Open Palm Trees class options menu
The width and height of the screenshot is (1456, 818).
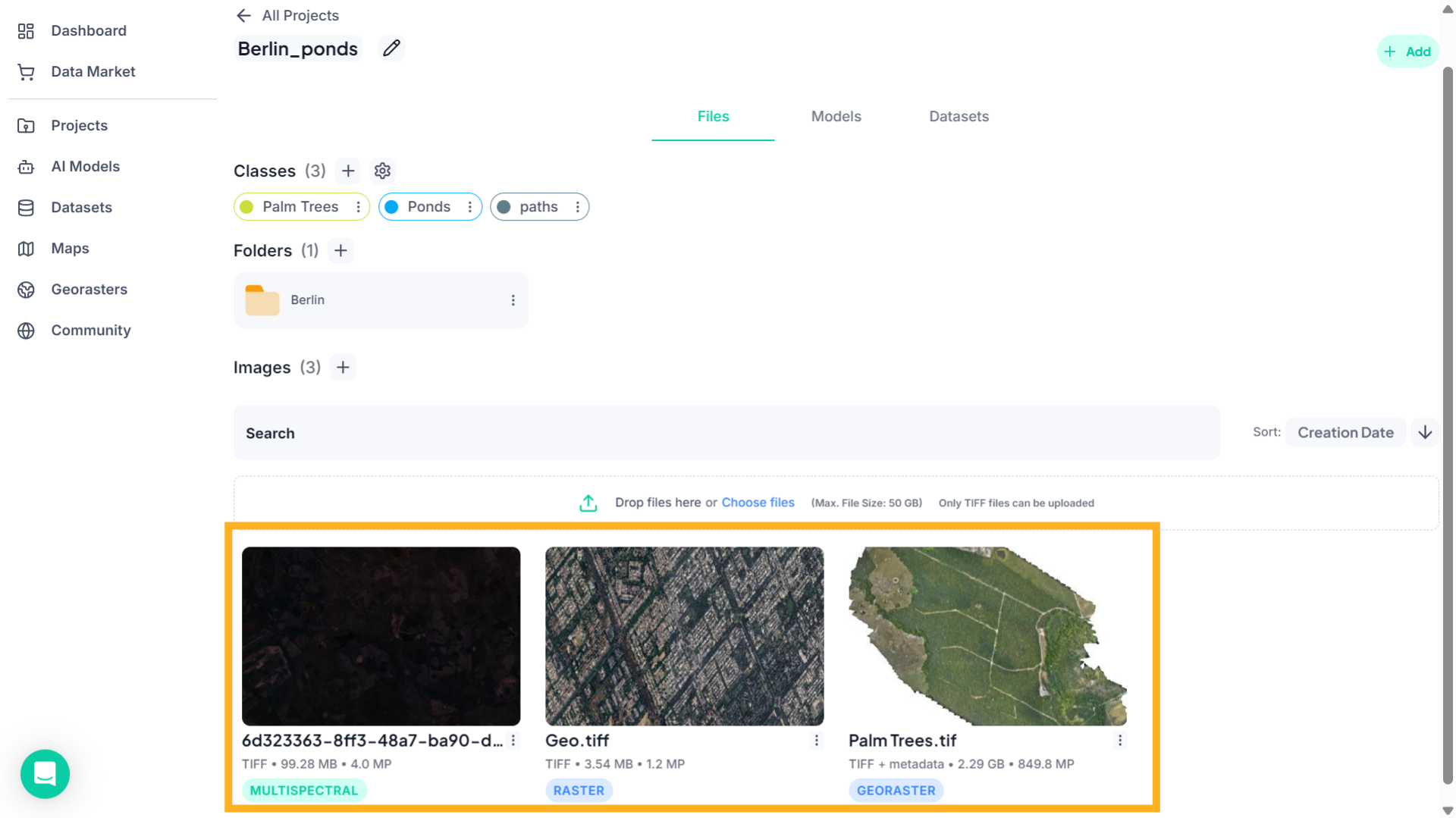pyautogui.click(x=359, y=207)
